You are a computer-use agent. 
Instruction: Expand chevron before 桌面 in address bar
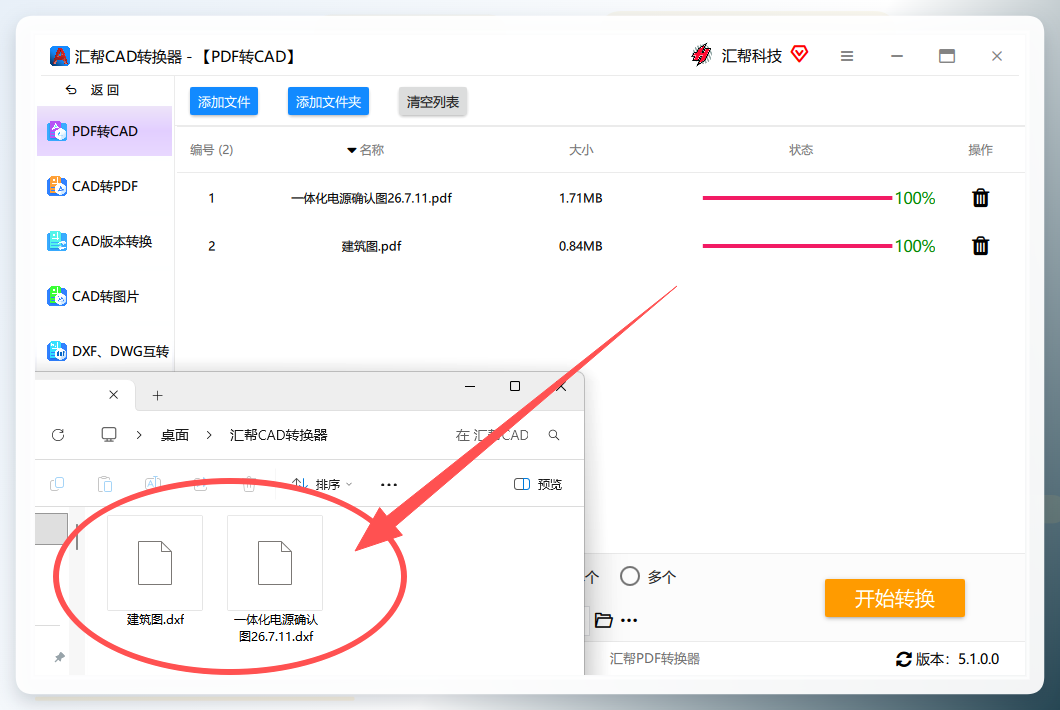coord(139,435)
